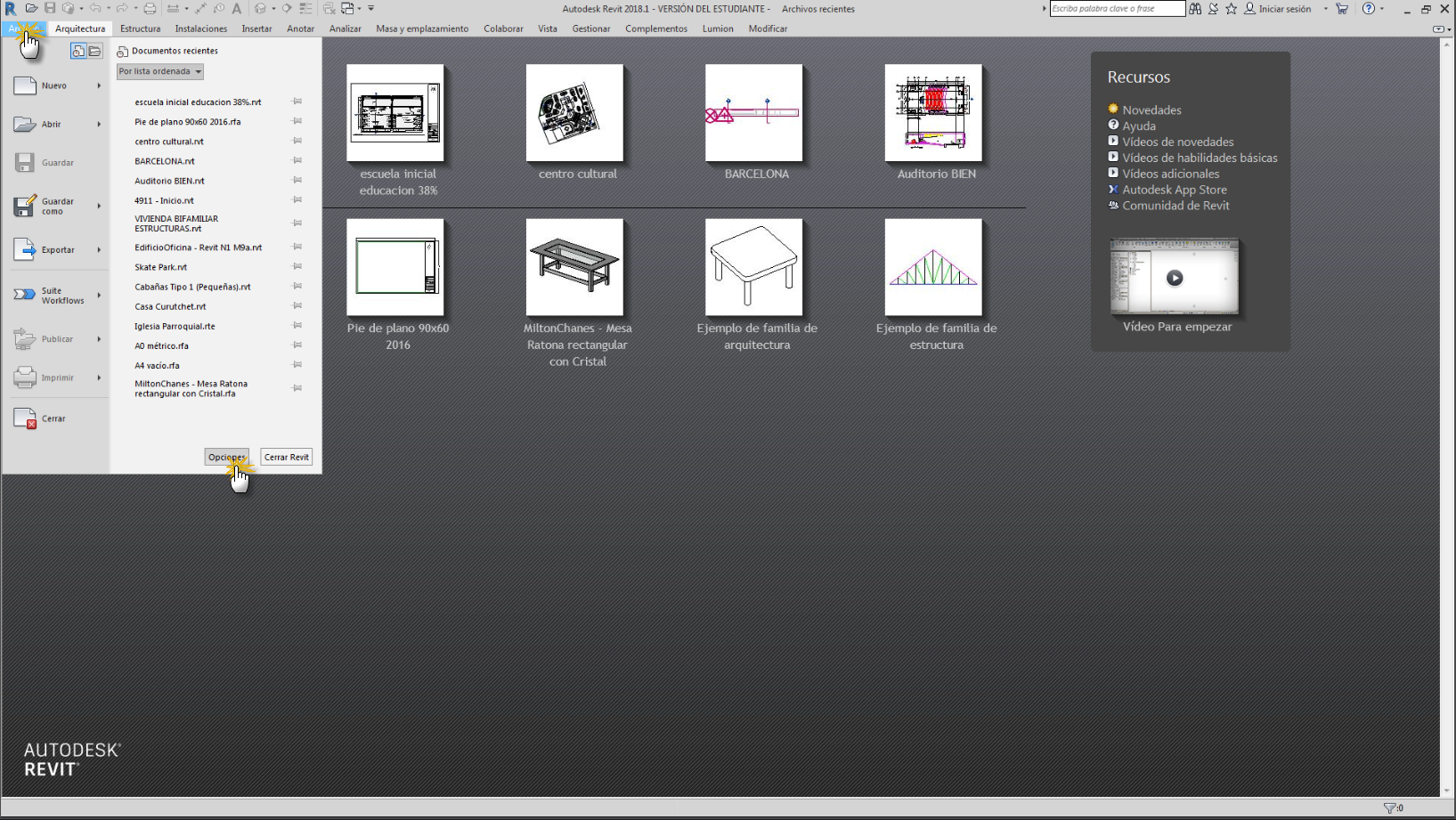Click the Cerrar Revit button
The width and height of the screenshot is (1456, 820).
[x=287, y=457]
